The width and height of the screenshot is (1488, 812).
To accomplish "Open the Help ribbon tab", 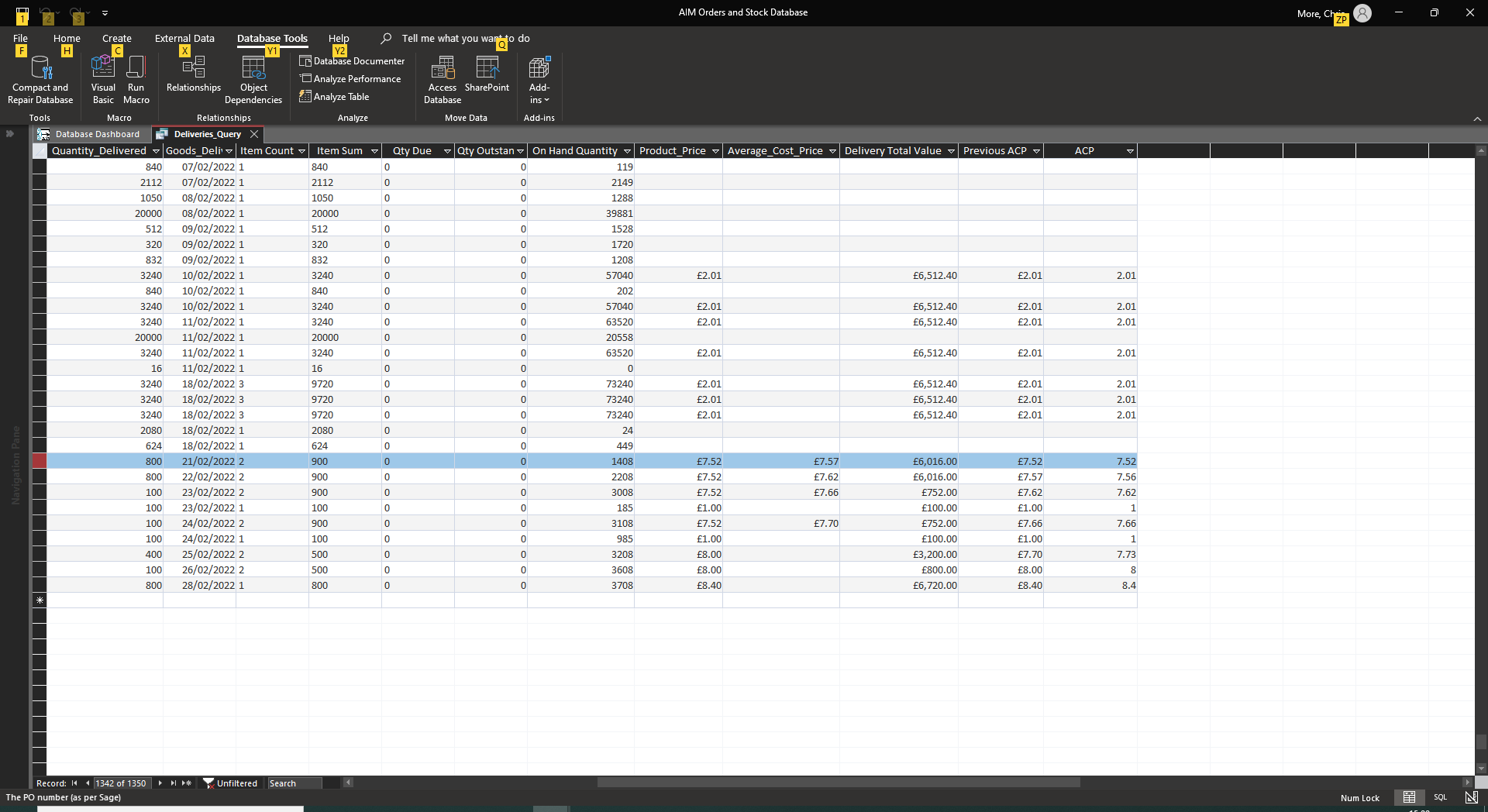I will 339,38.
